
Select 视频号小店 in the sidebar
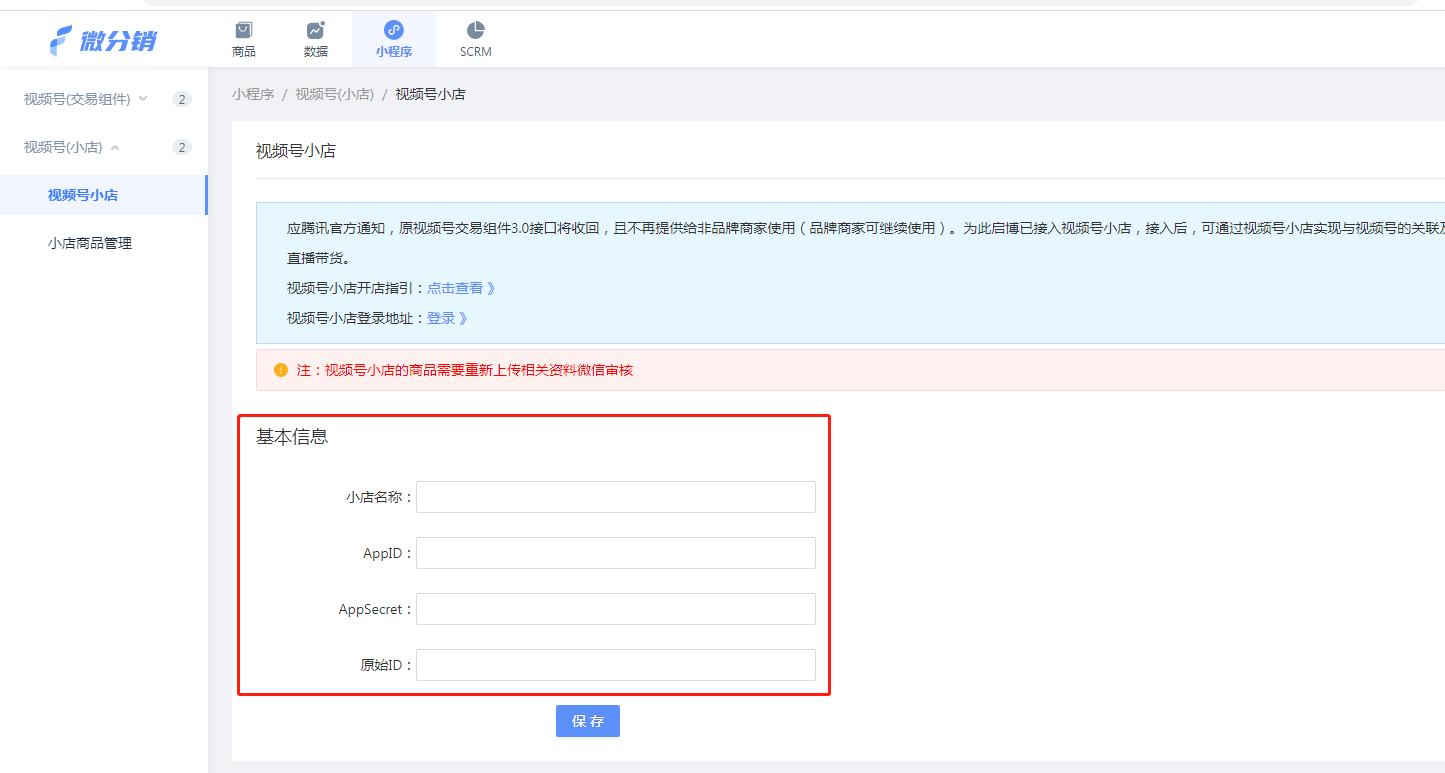pos(83,195)
